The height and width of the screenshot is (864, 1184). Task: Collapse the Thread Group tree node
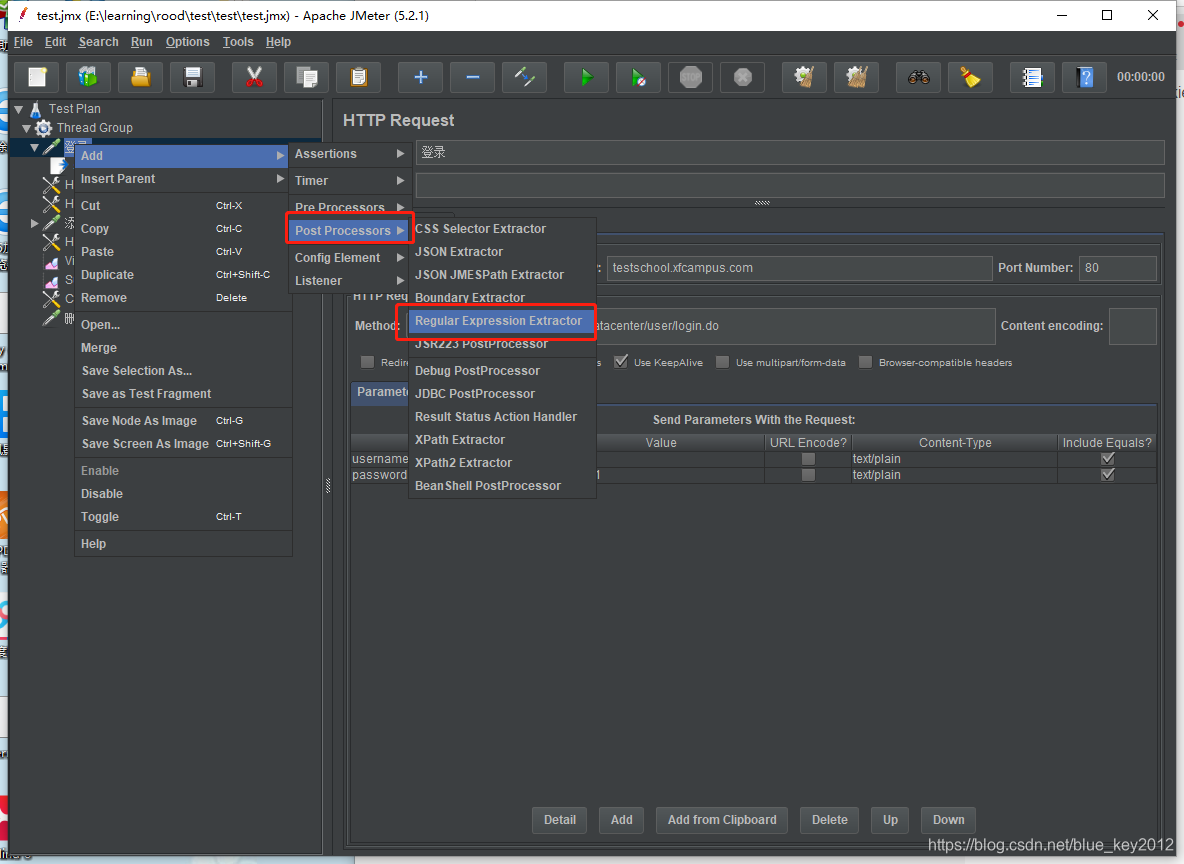[x=26, y=128]
